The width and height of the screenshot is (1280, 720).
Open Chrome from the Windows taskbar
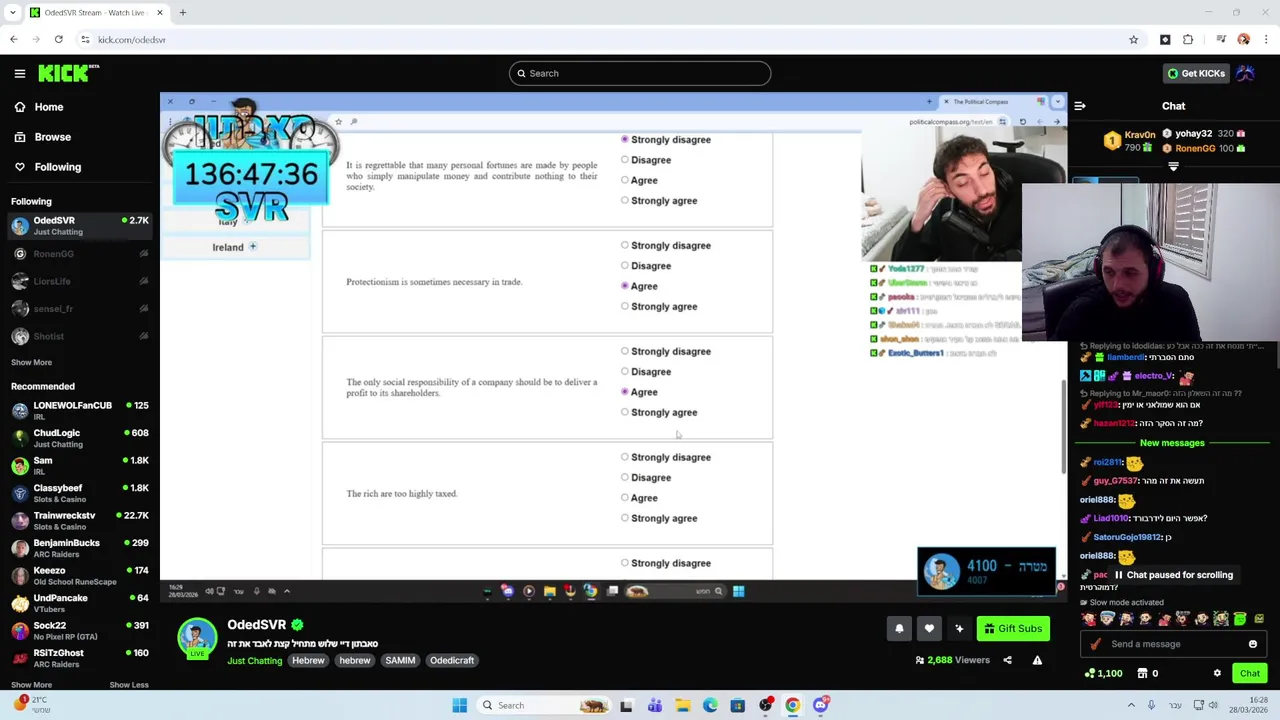[x=792, y=705]
